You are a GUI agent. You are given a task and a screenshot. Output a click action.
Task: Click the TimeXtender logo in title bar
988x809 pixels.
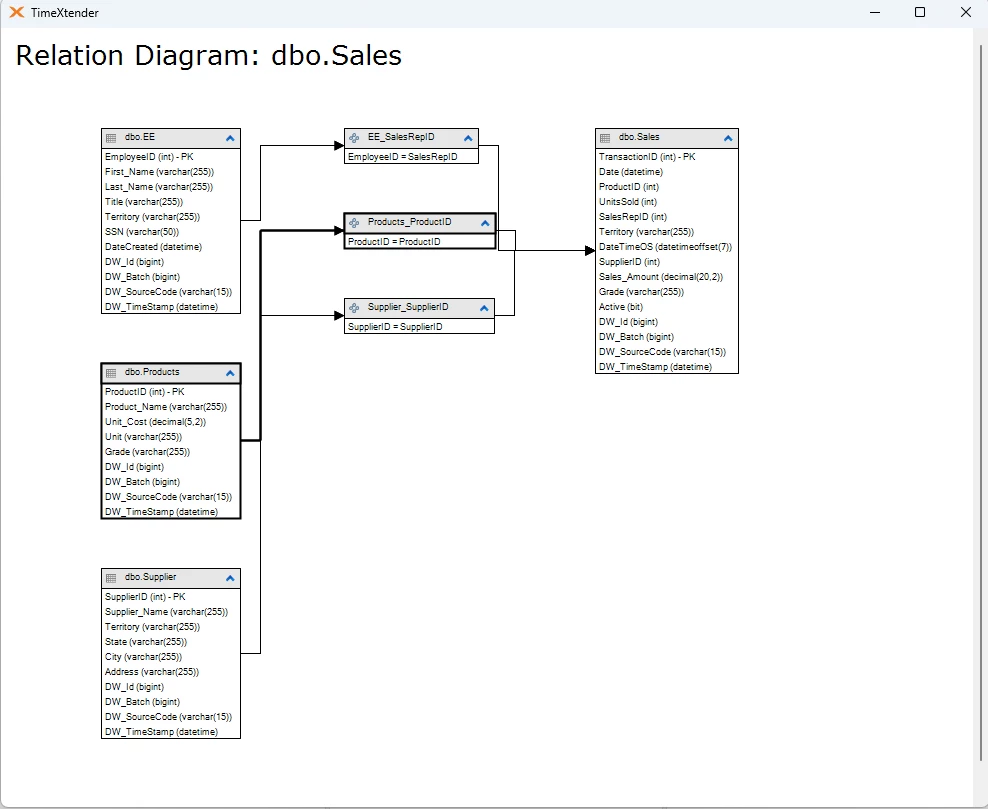16,13
